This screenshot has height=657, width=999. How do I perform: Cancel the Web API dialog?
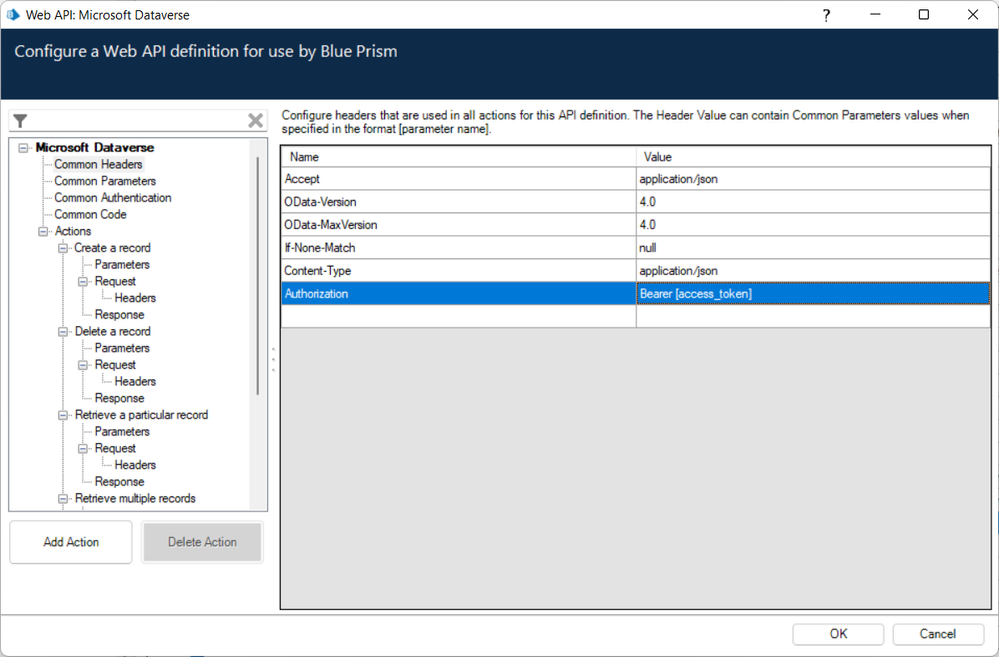pos(937,633)
